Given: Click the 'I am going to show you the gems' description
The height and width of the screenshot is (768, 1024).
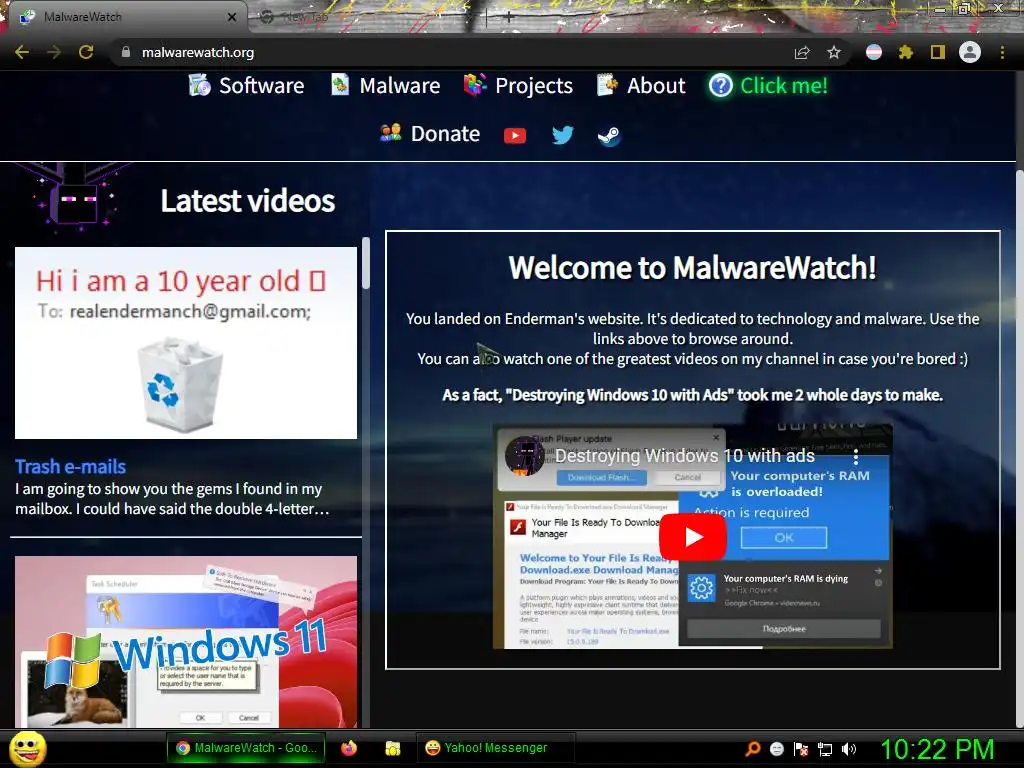Looking at the screenshot, I should (172, 499).
